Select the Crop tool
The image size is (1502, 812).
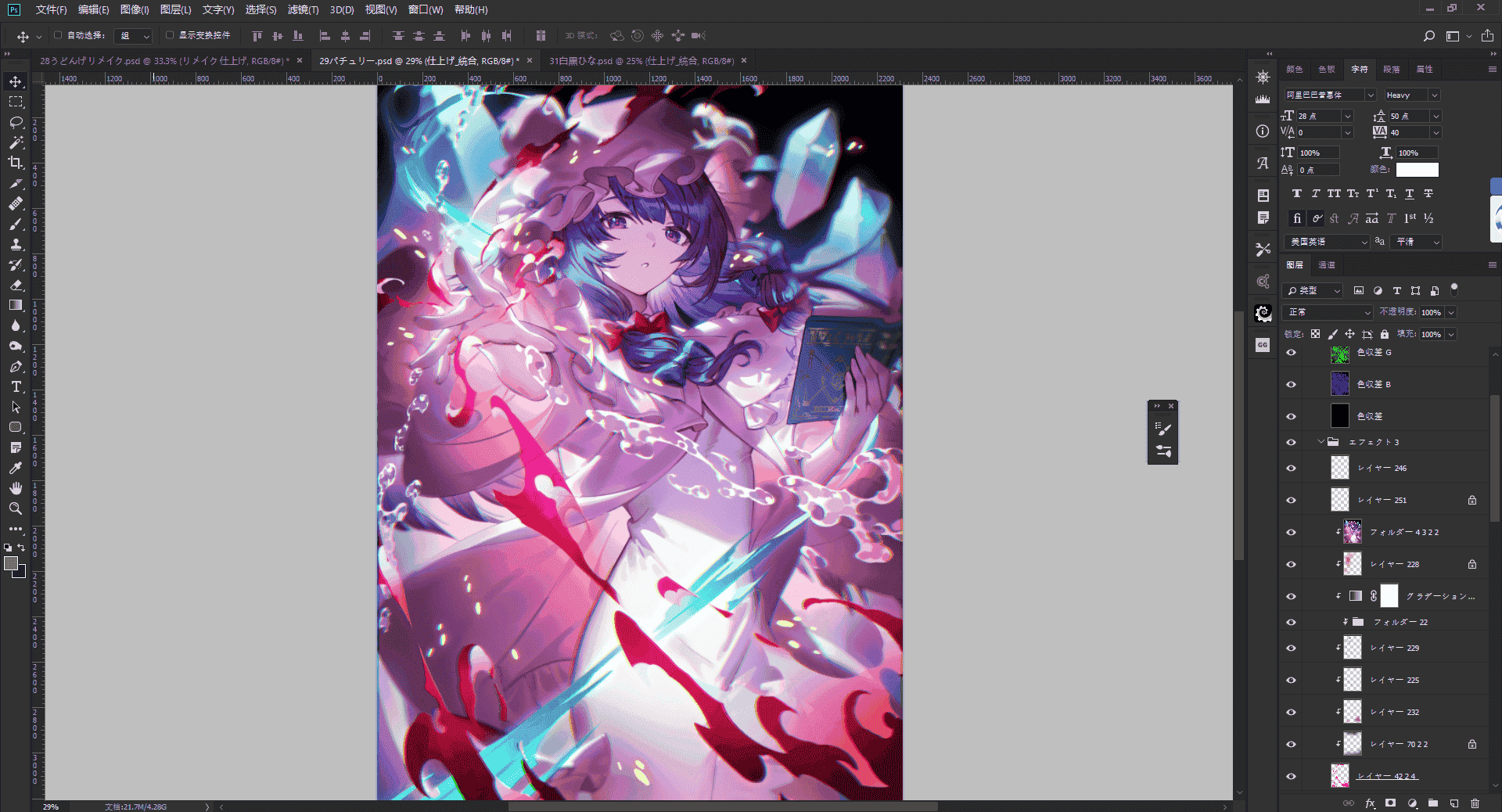click(x=16, y=163)
